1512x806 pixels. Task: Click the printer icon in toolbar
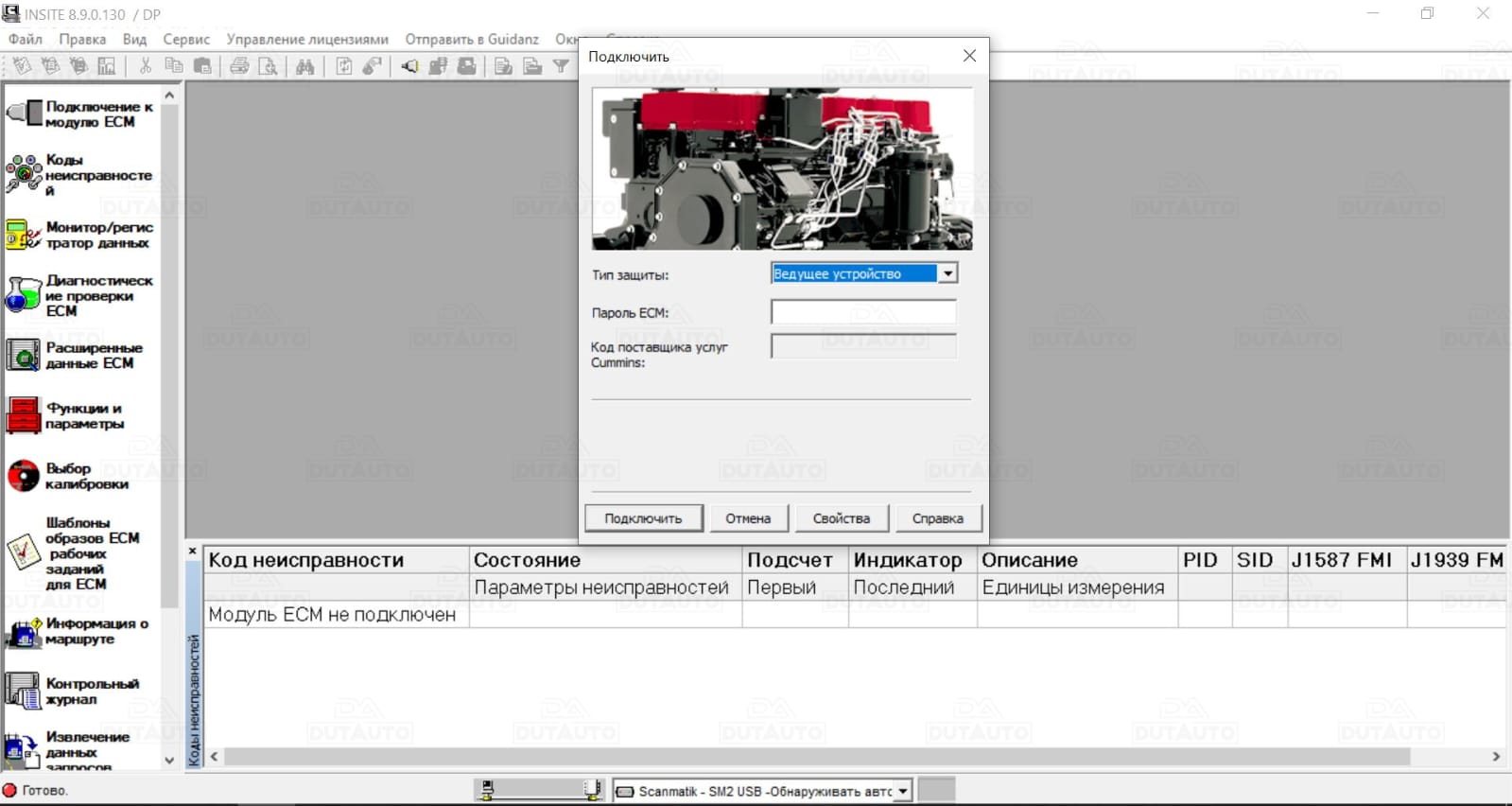(239, 66)
